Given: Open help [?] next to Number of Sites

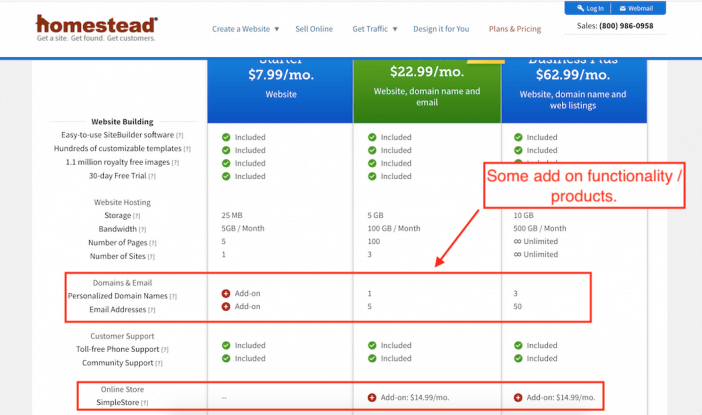Looking at the screenshot, I should pos(151,257).
